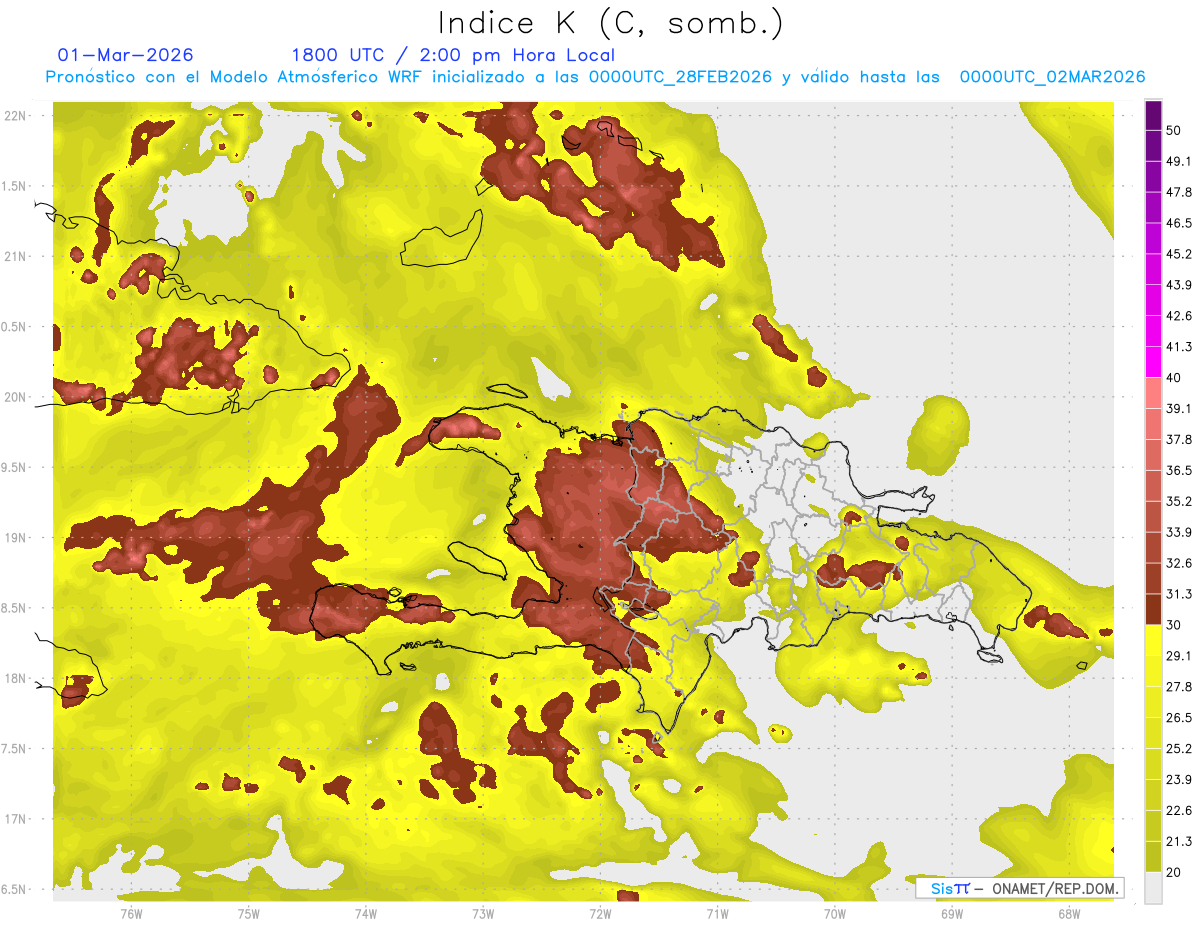Click the "68W" longitude label

[1069, 913]
